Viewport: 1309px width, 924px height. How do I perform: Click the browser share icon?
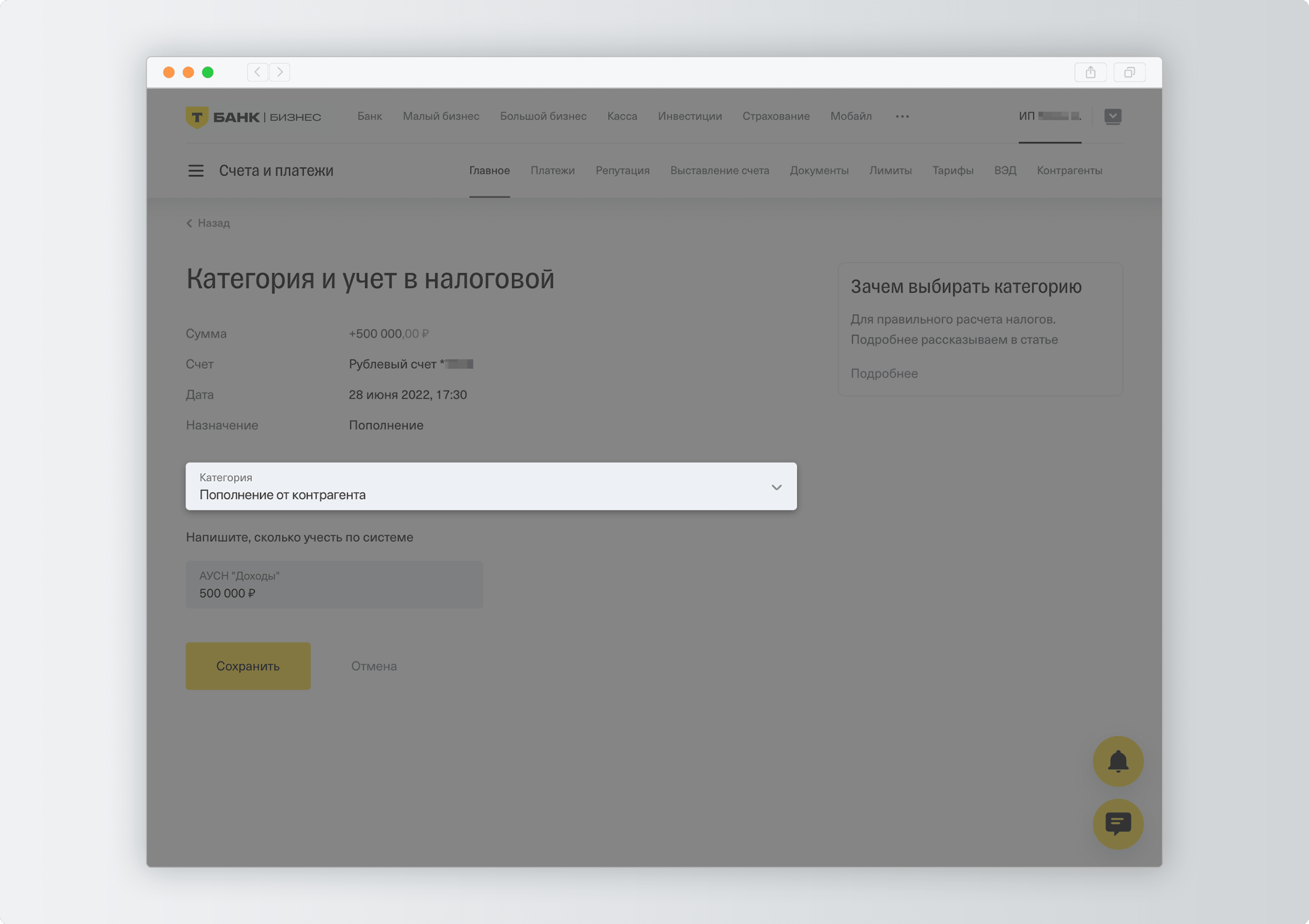[x=1090, y=73]
